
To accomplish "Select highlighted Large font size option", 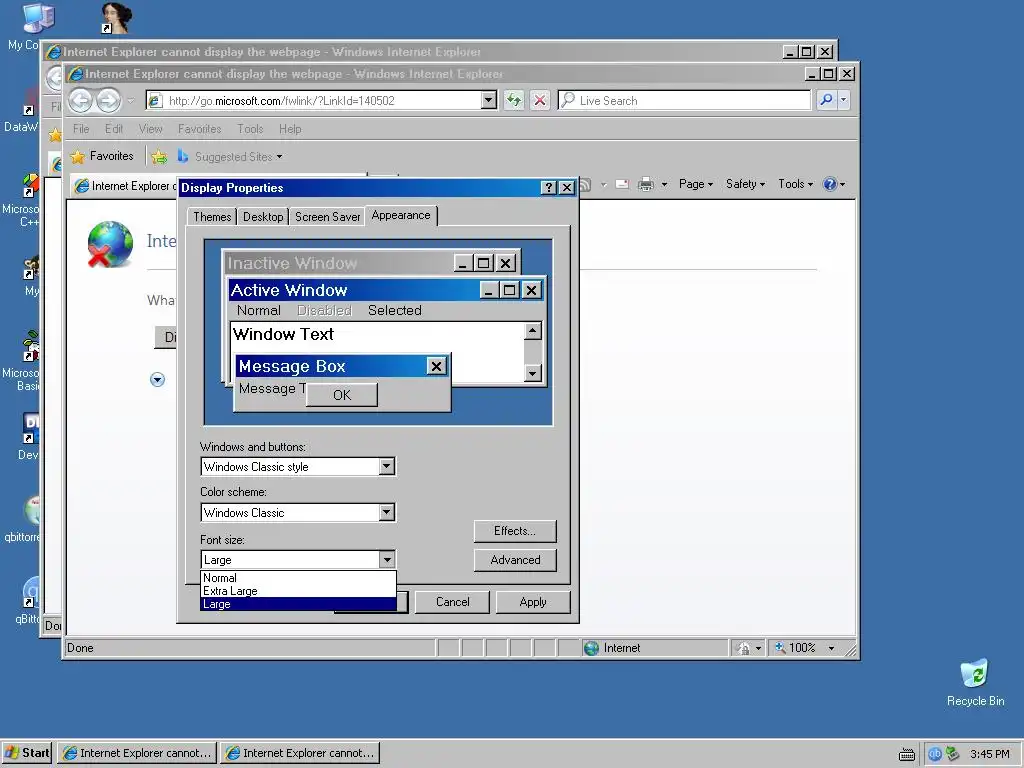I will point(298,604).
